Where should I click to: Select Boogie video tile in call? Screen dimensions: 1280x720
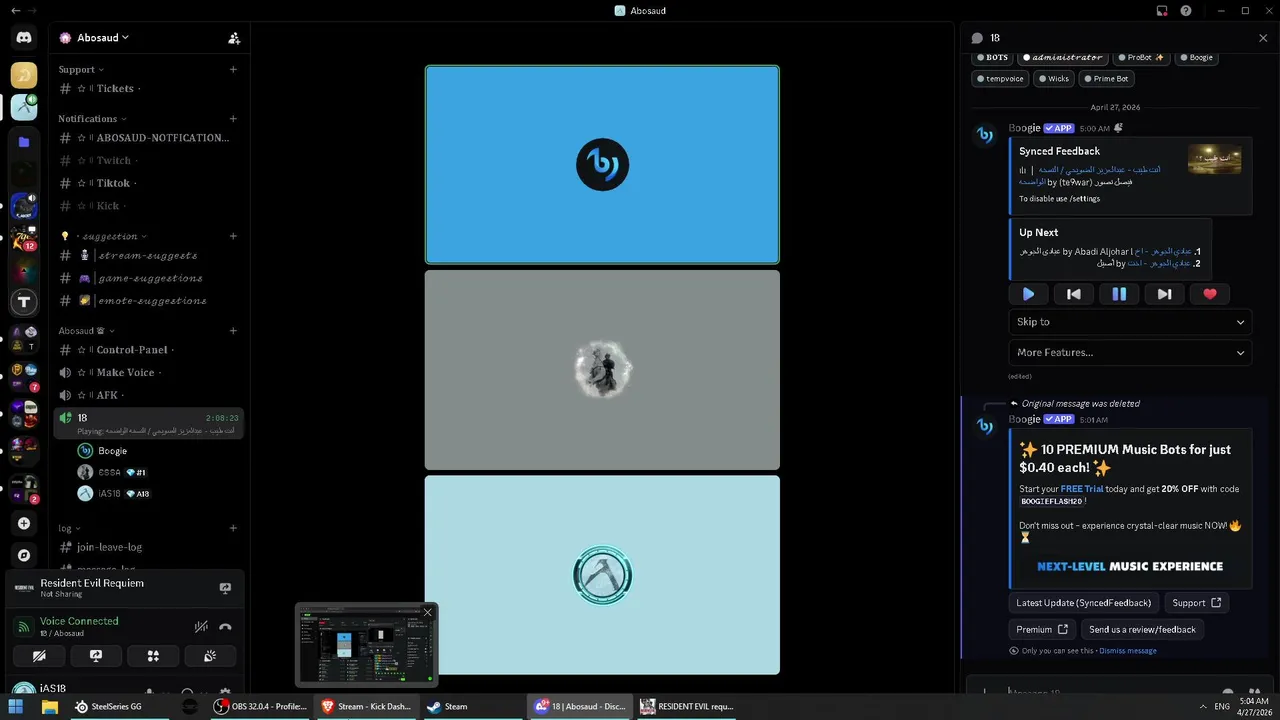(x=602, y=165)
